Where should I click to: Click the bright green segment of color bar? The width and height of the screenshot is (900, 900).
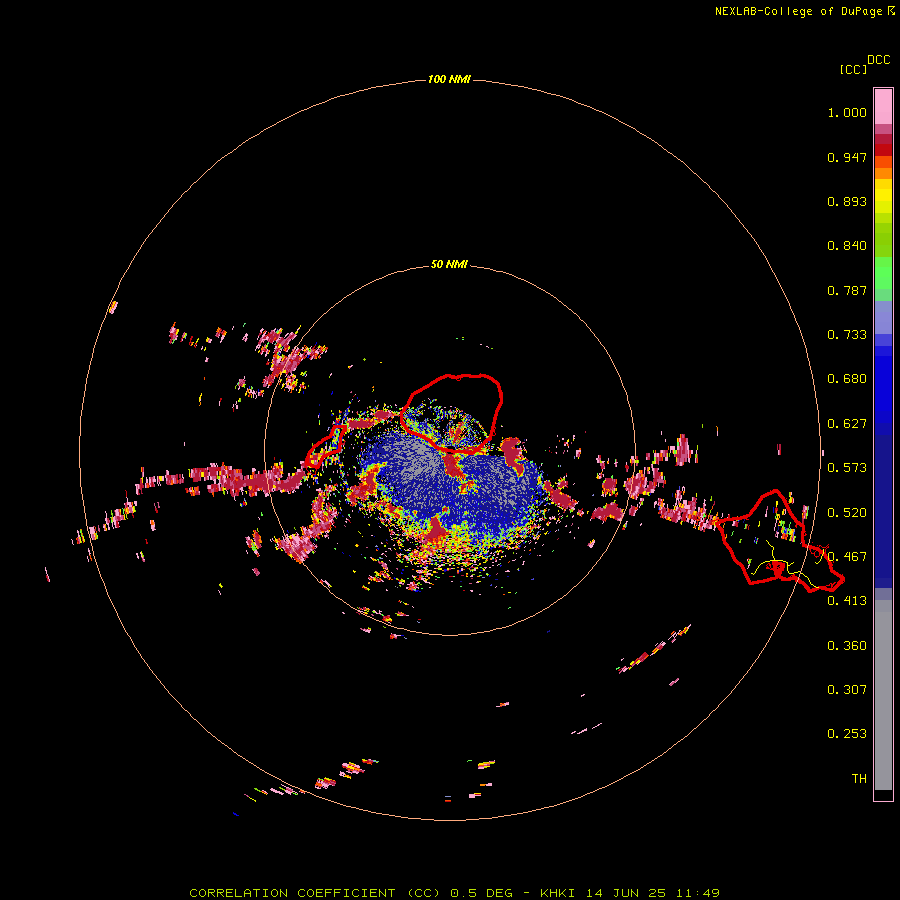click(x=883, y=273)
